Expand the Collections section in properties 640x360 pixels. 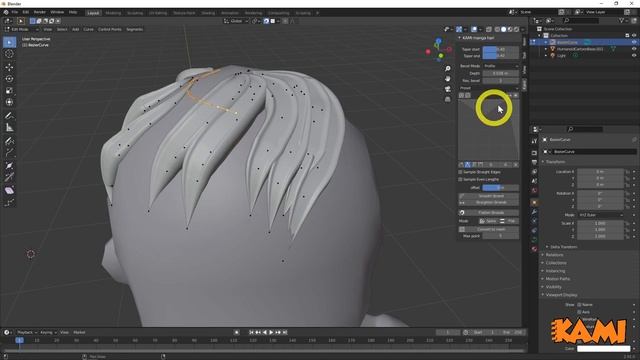pos(556,263)
